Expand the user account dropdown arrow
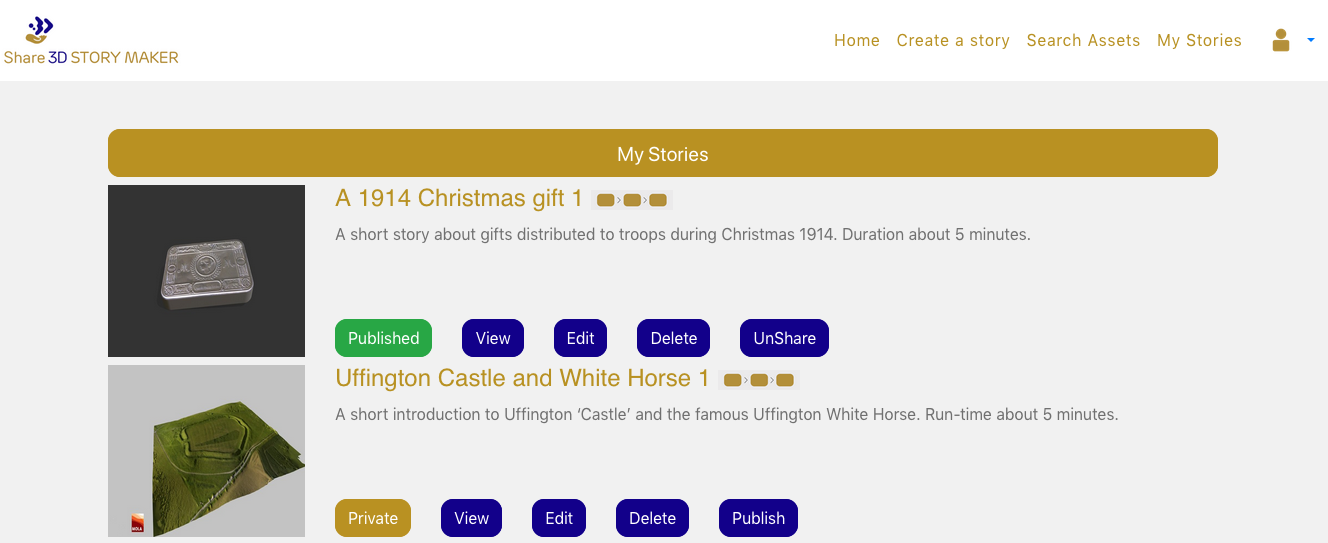 1310,41
